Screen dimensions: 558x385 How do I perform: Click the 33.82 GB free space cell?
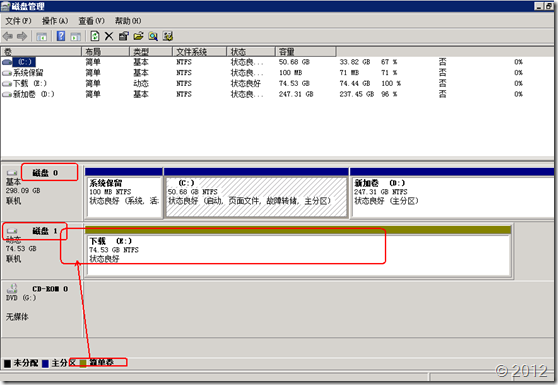click(x=355, y=62)
